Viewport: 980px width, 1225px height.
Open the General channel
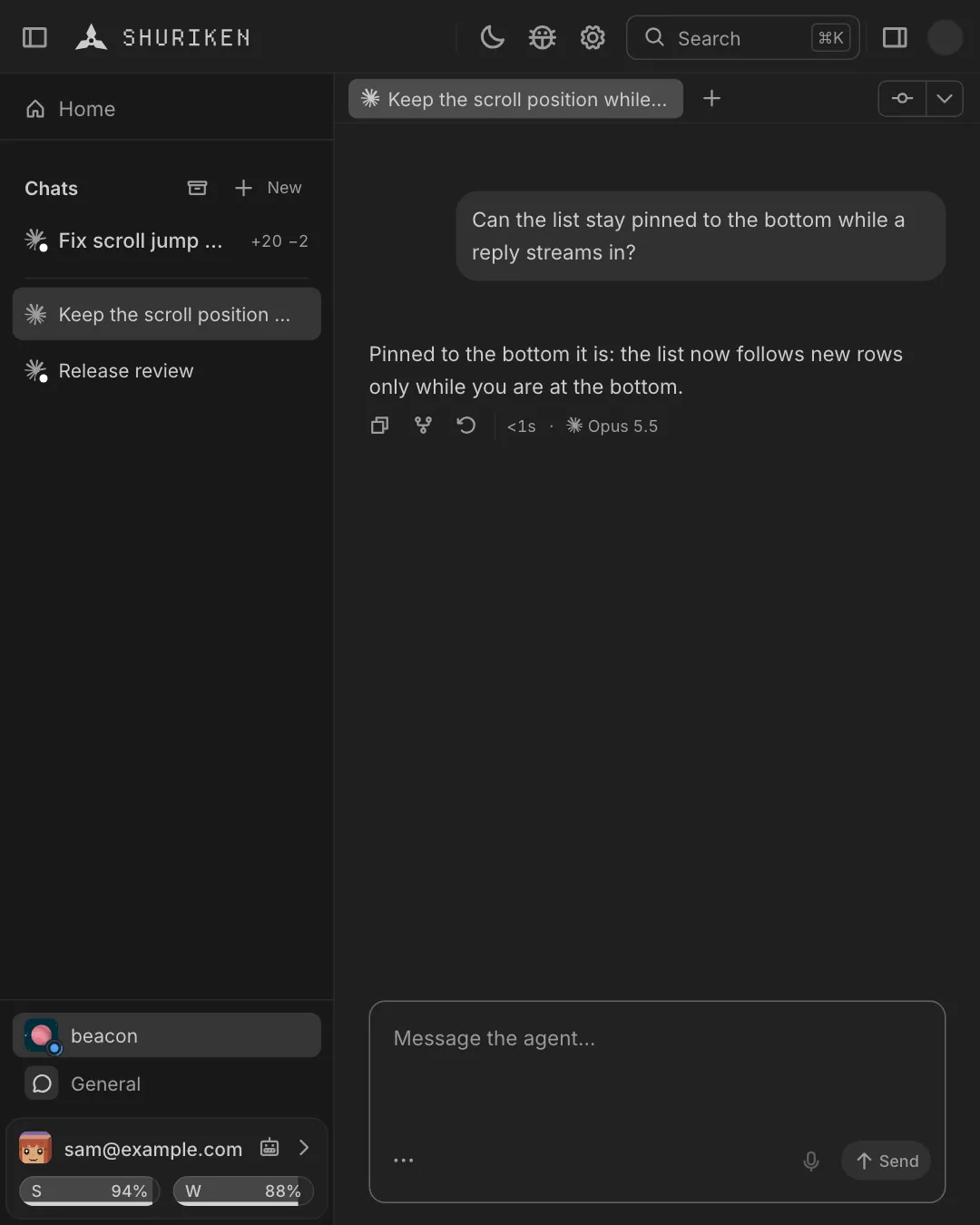(167, 1083)
